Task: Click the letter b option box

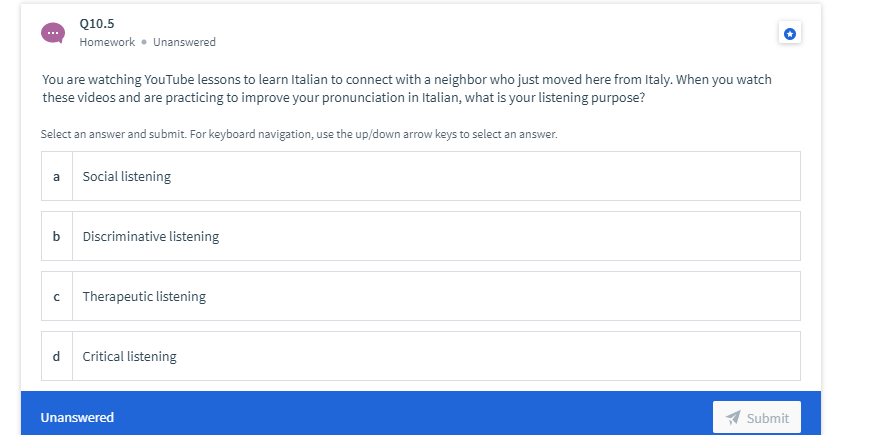Action: [56, 236]
